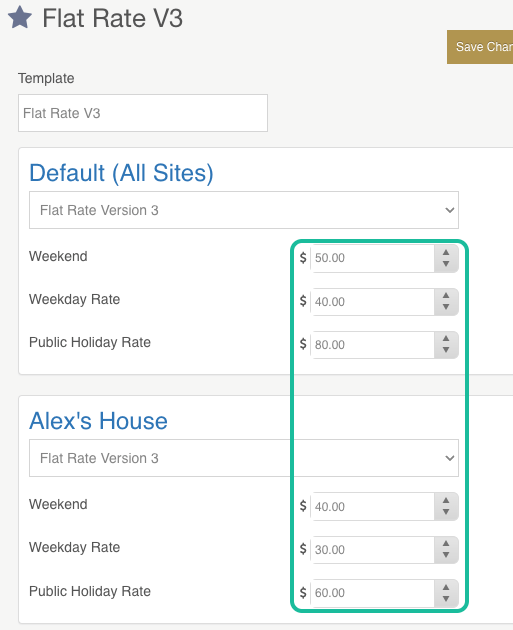513x630 pixels.
Task: Open Default (All Sites) Flat Rate Version dropdown
Action: pyautogui.click(x=244, y=210)
